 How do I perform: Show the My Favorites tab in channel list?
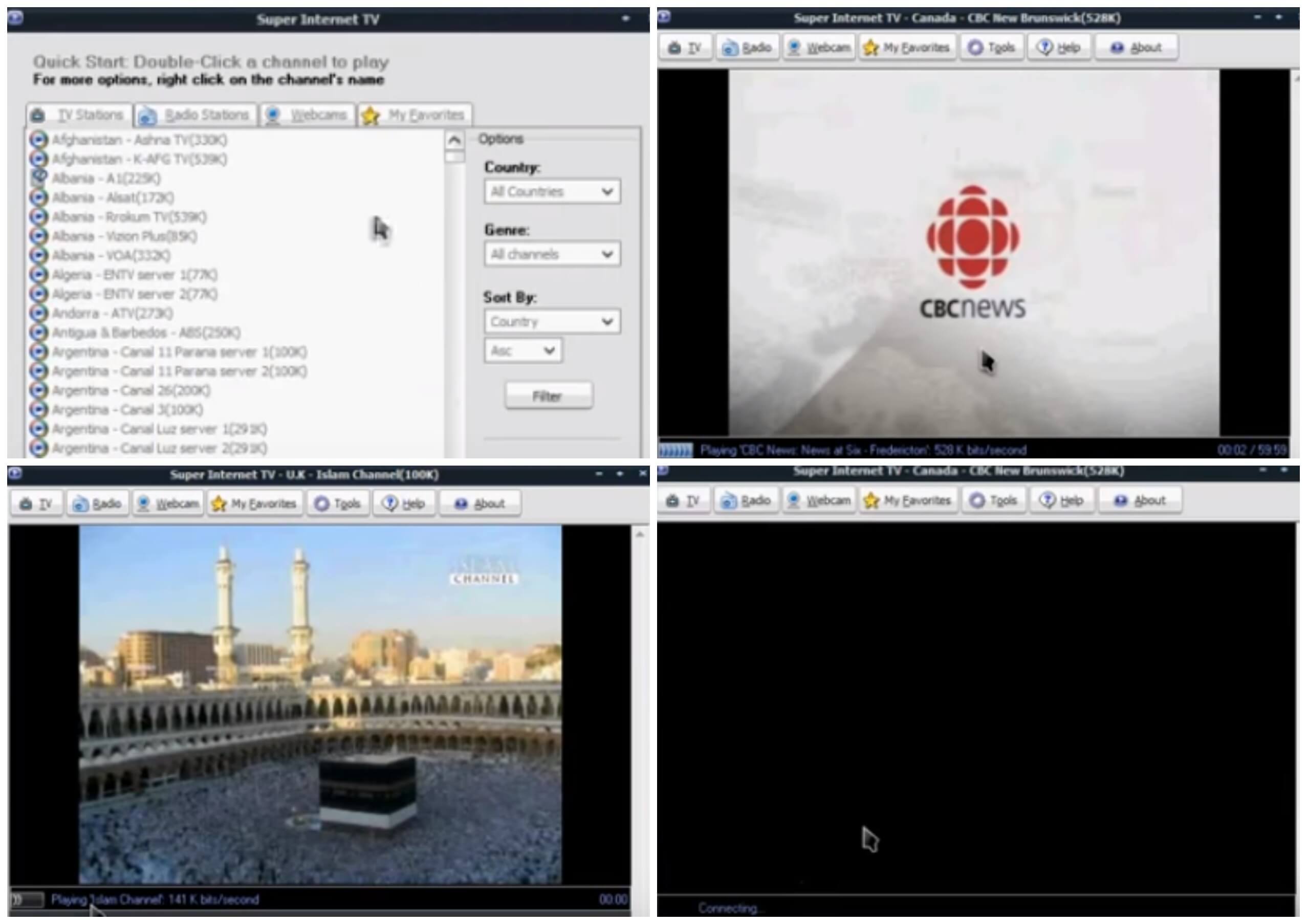[x=415, y=115]
